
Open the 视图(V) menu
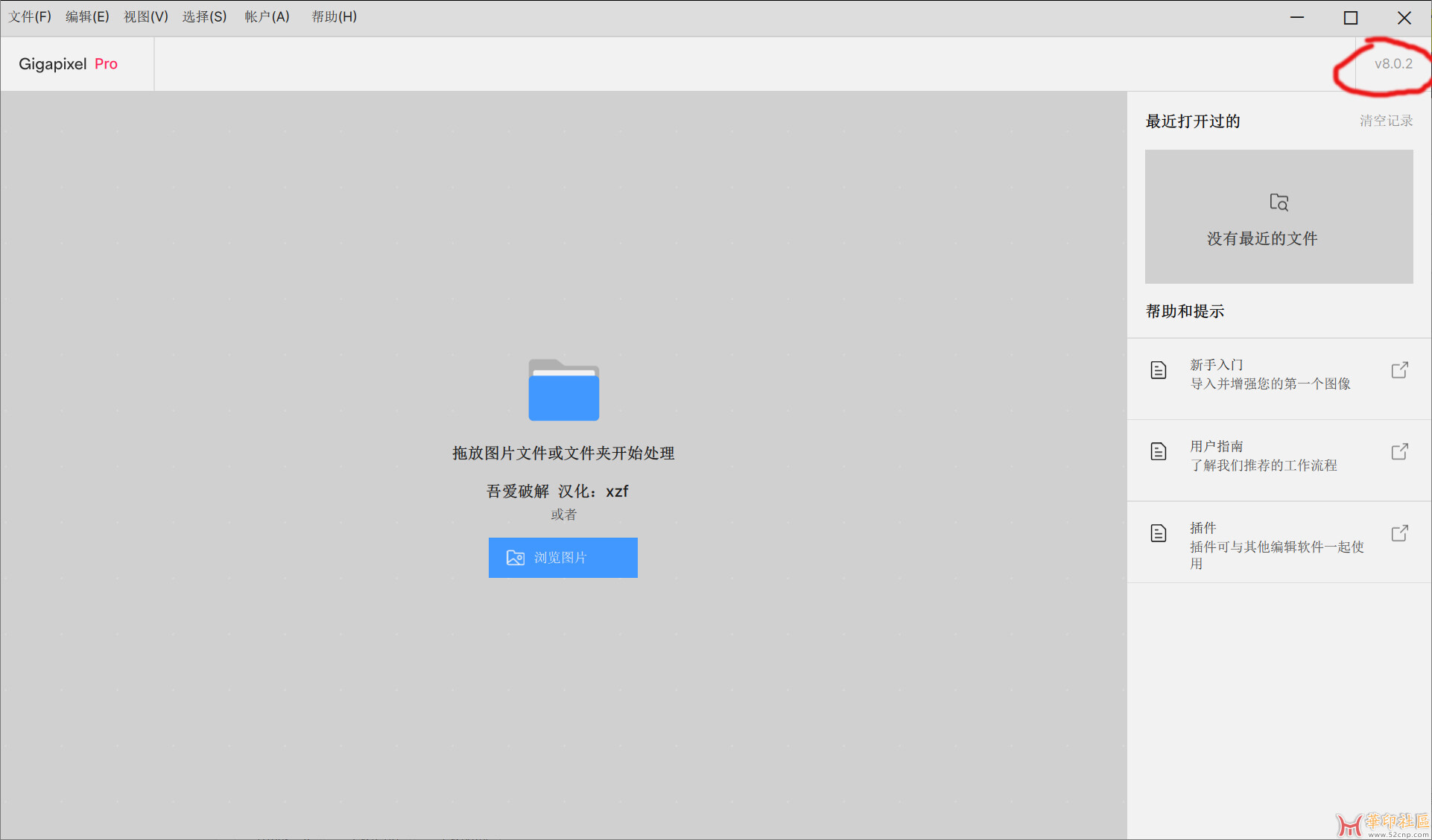tap(145, 16)
